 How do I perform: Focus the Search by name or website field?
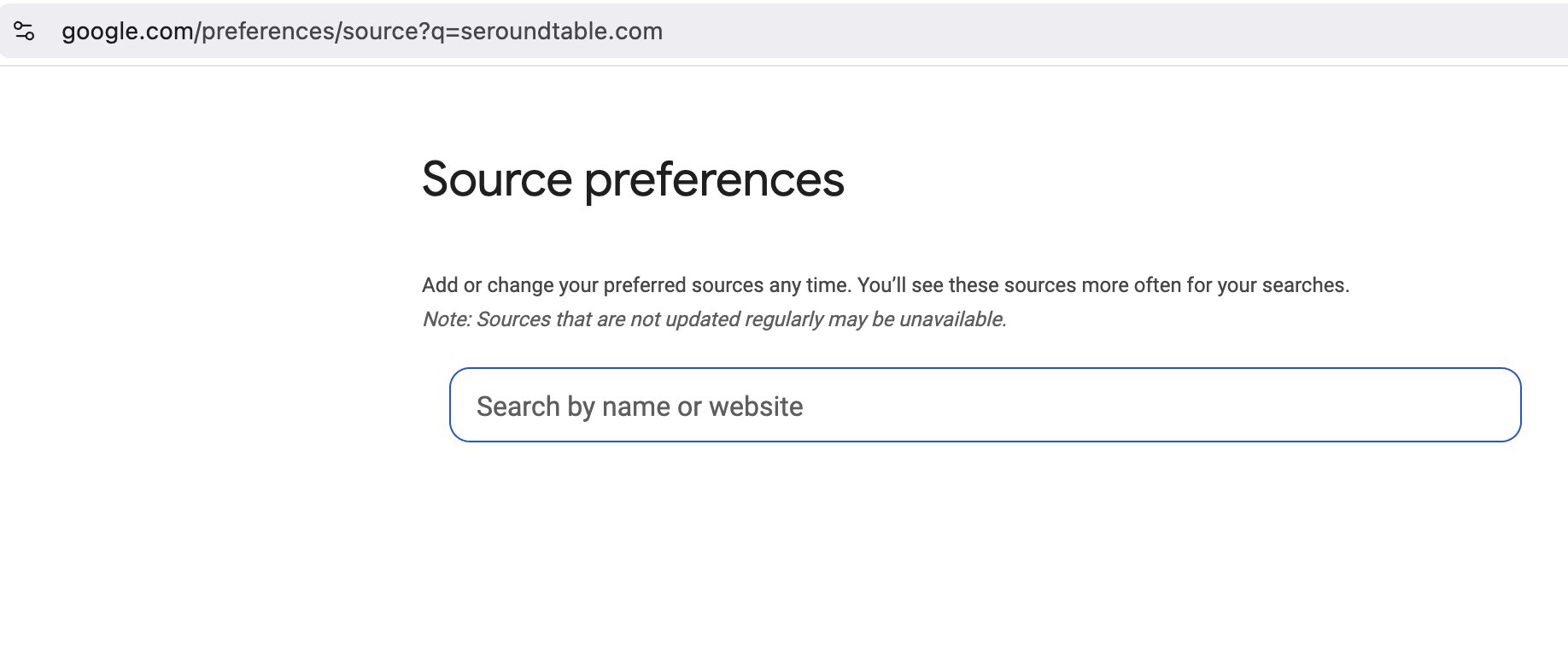[x=985, y=405]
